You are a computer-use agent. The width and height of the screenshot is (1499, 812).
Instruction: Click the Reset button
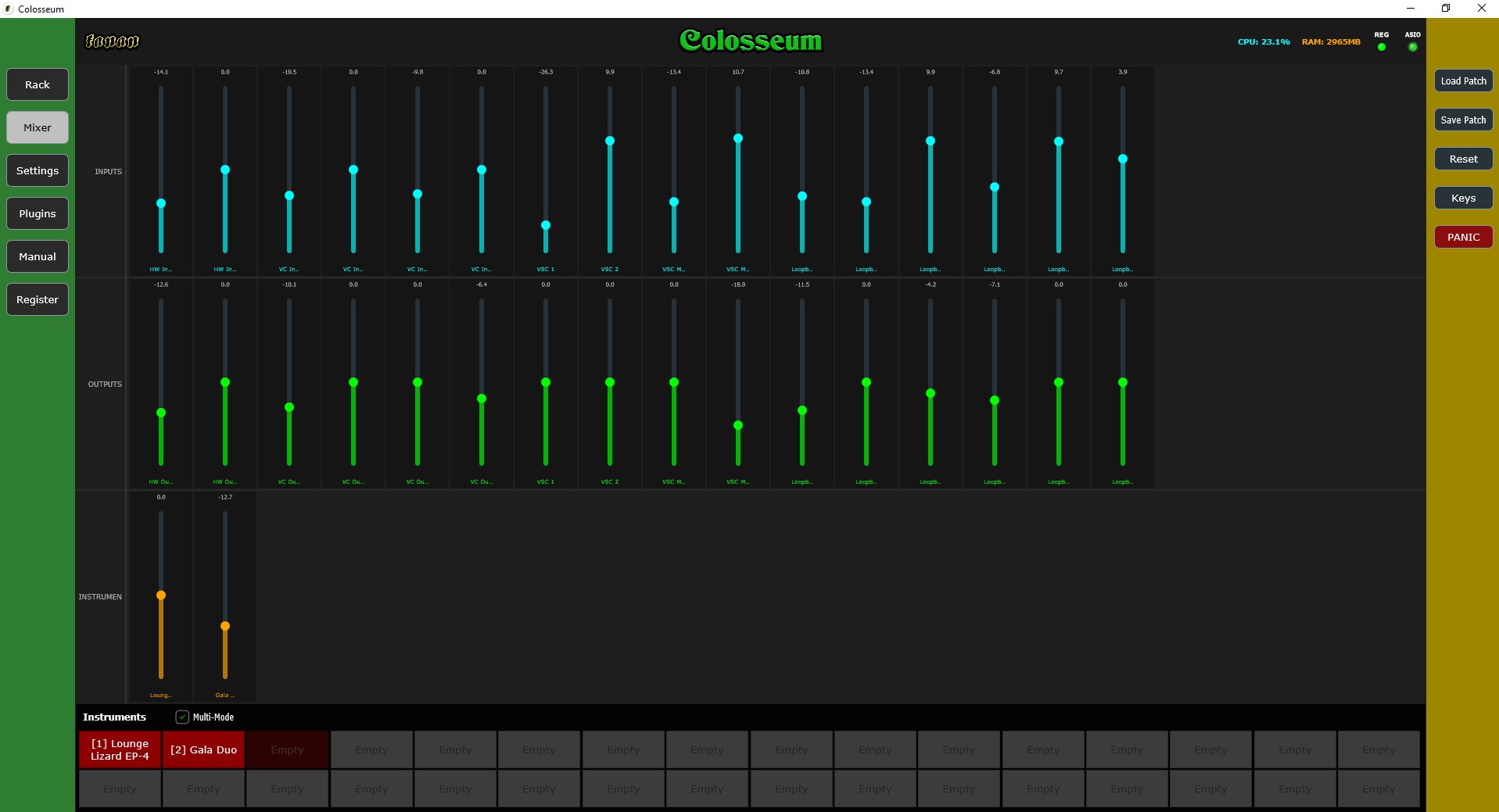[x=1463, y=159]
